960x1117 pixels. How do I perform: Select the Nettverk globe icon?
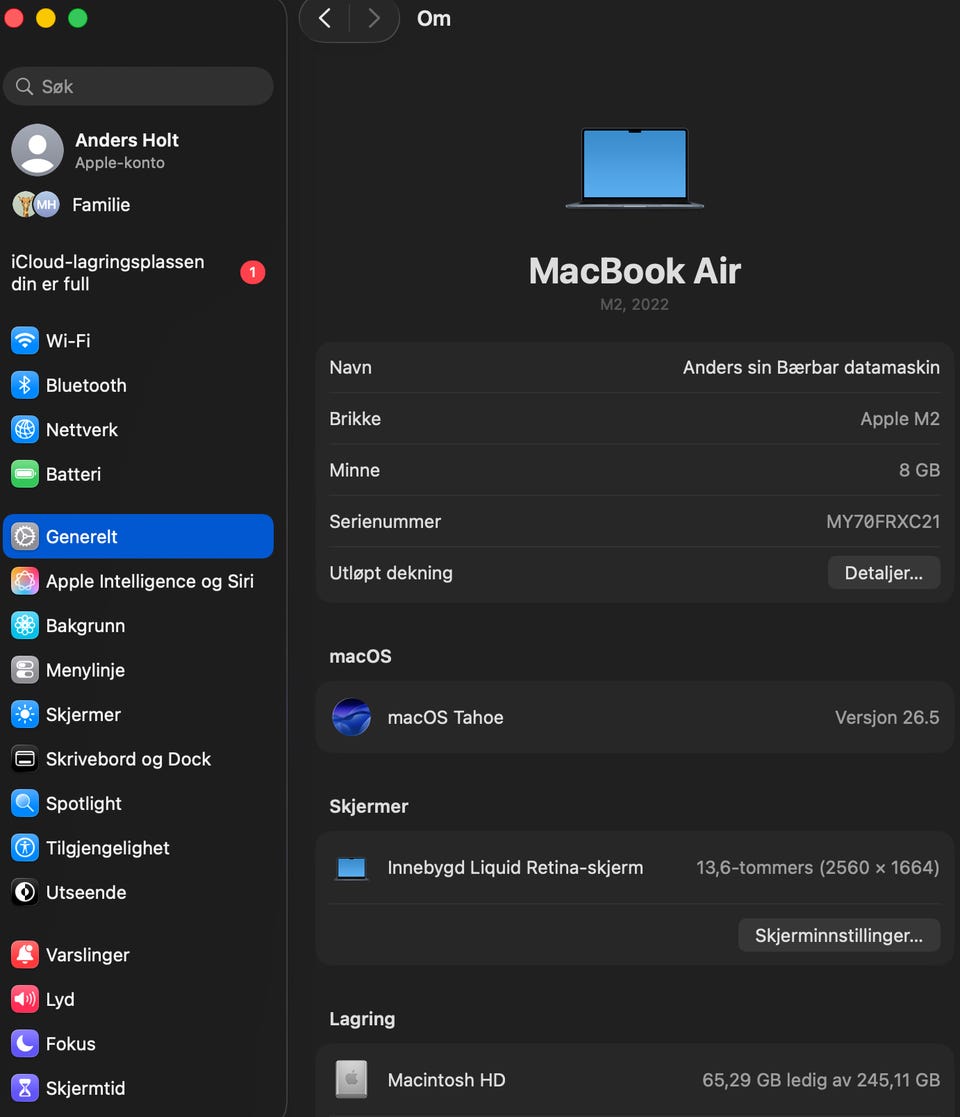pos(25,430)
